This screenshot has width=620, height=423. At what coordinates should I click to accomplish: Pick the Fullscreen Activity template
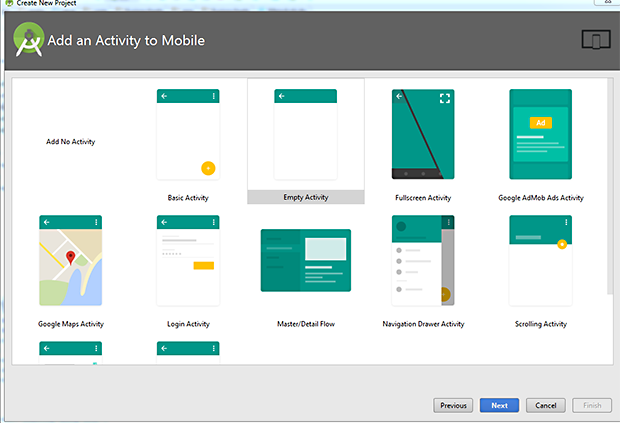point(423,135)
